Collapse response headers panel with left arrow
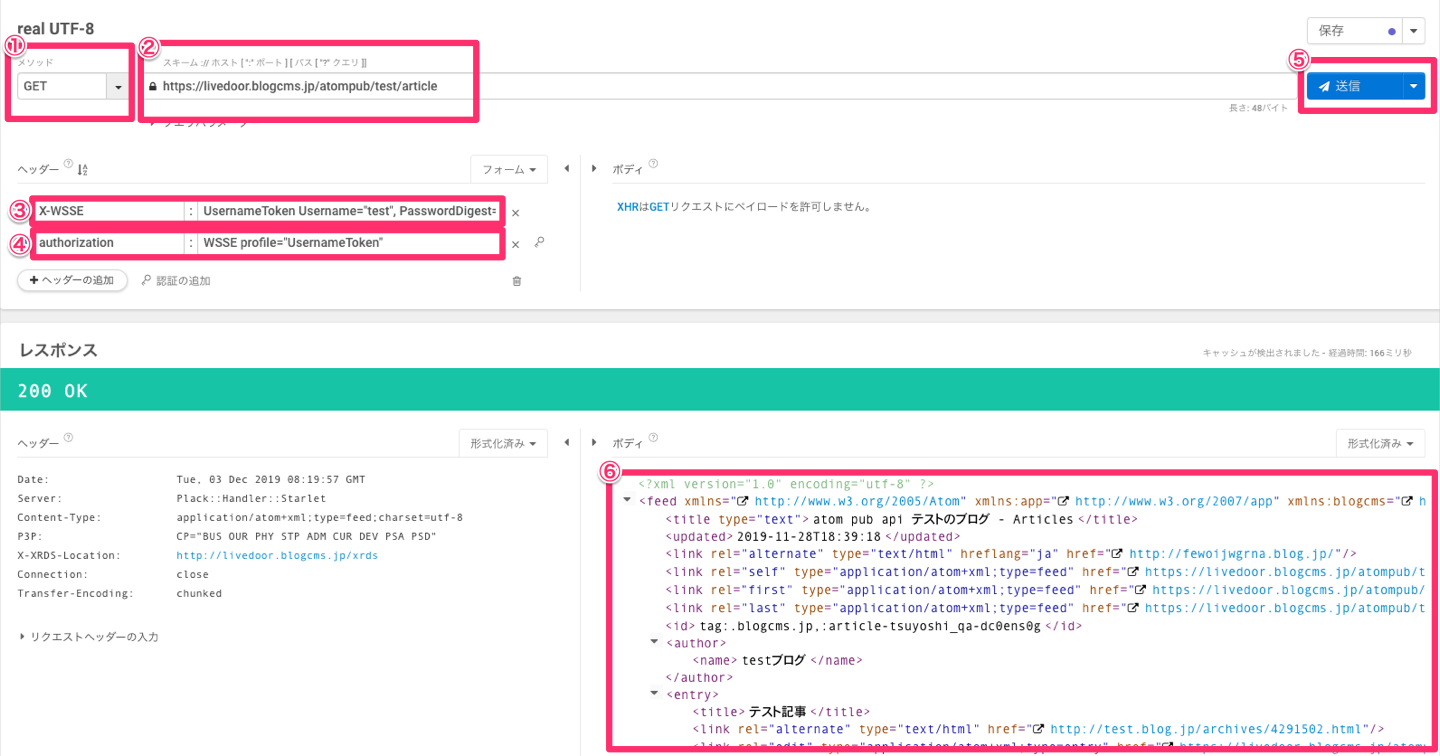1440x756 pixels. 567,442
